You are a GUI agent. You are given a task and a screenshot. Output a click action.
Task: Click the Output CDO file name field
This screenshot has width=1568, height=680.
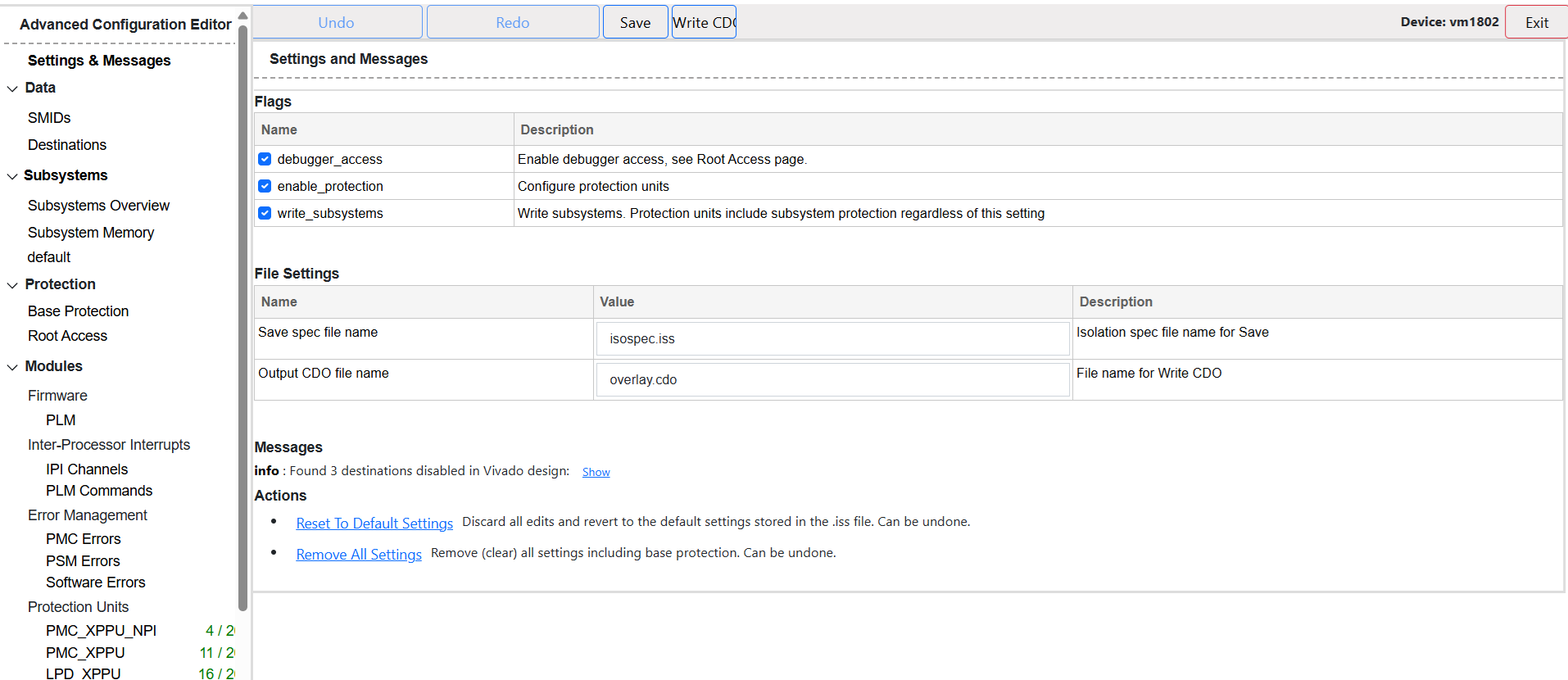click(x=832, y=379)
